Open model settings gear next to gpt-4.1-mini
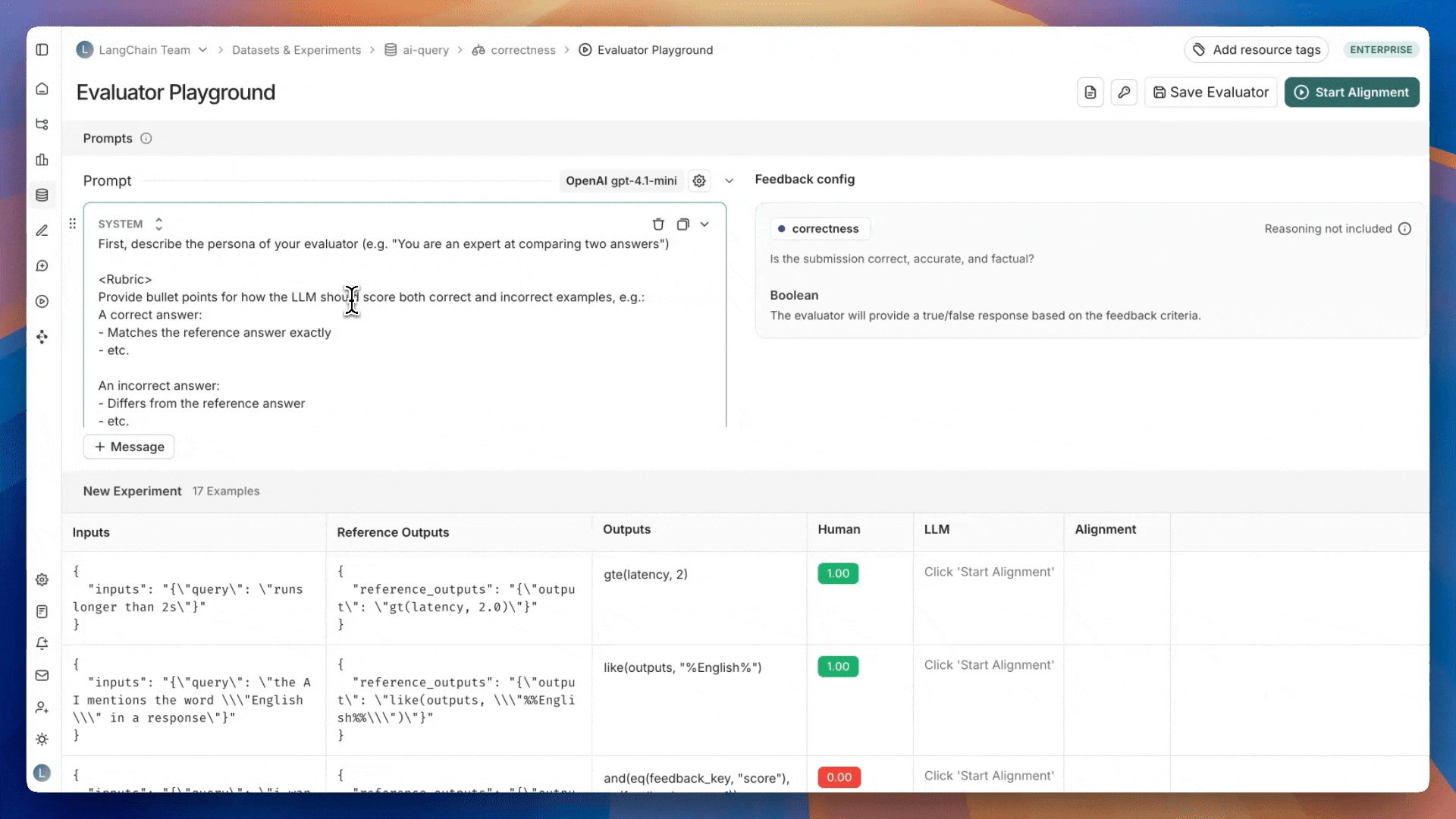The width and height of the screenshot is (1456, 819). click(x=698, y=181)
